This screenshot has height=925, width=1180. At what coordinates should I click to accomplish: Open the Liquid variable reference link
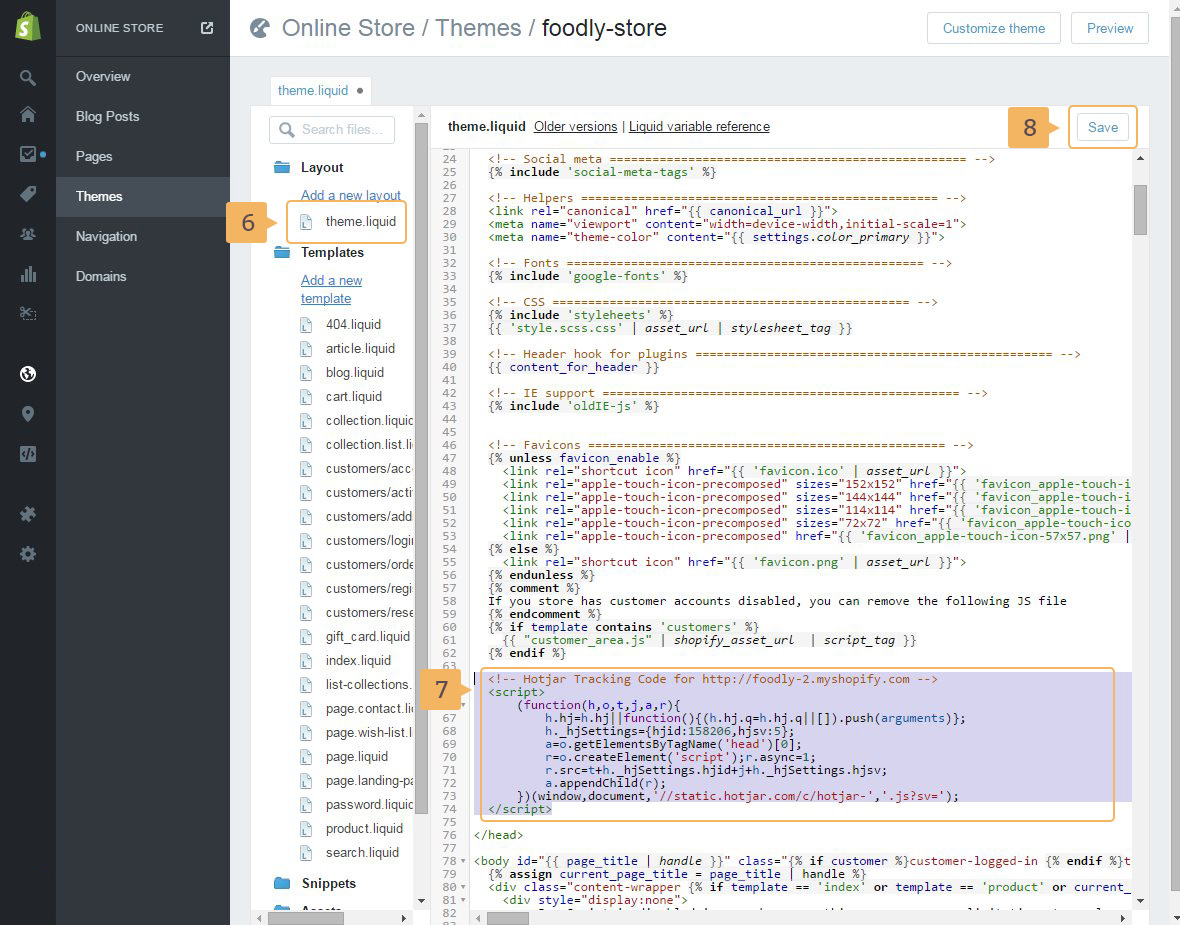[699, 127]
